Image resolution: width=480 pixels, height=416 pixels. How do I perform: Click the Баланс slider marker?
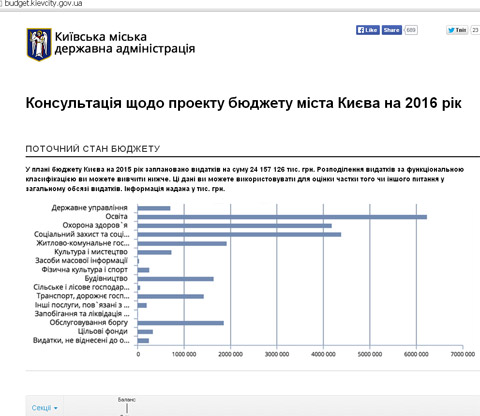pos(127,408)
